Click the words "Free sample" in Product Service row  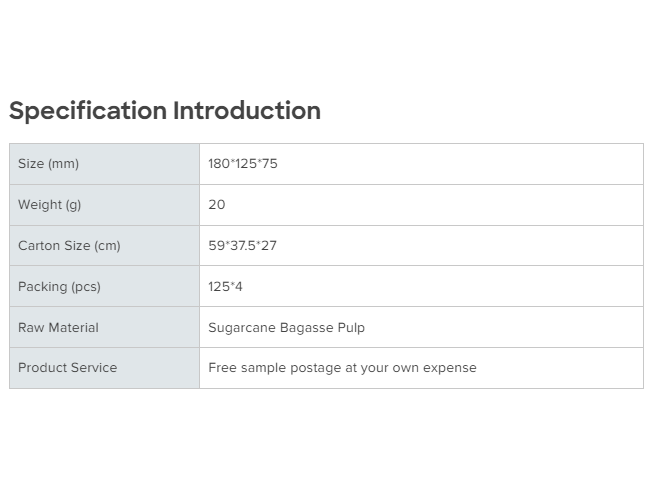click(x=249, y=368)
